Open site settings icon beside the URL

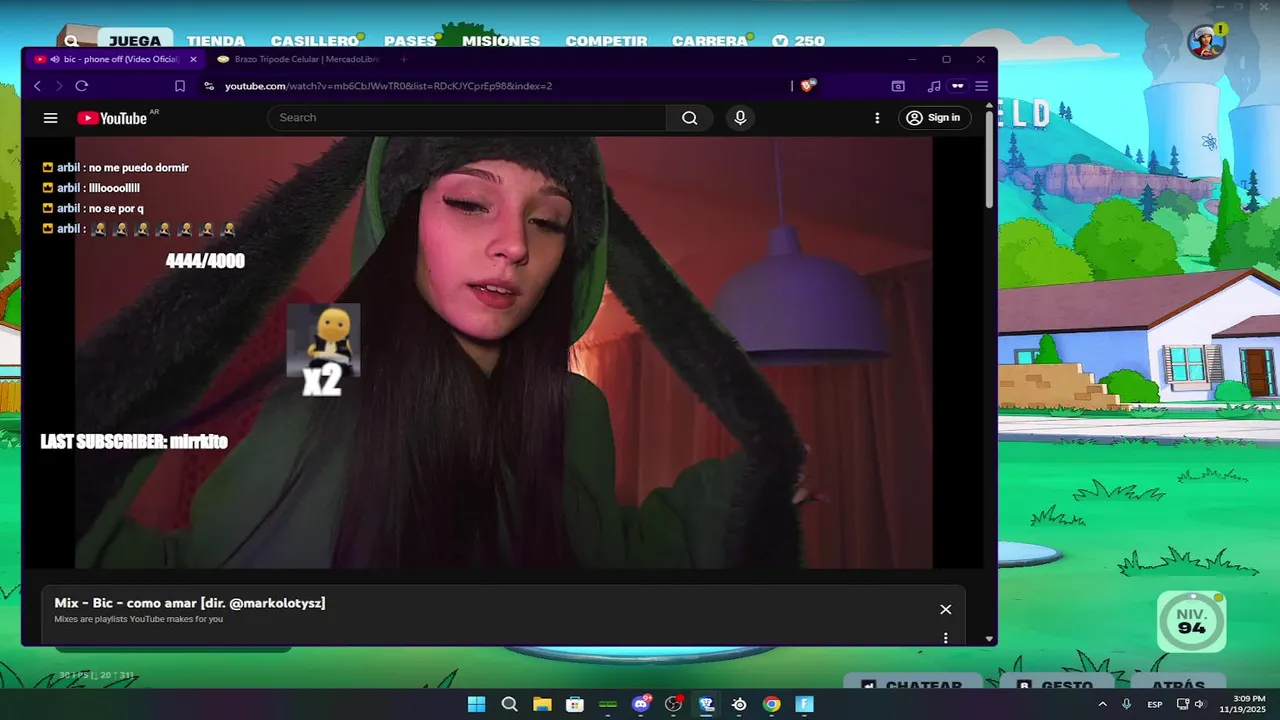209,86
